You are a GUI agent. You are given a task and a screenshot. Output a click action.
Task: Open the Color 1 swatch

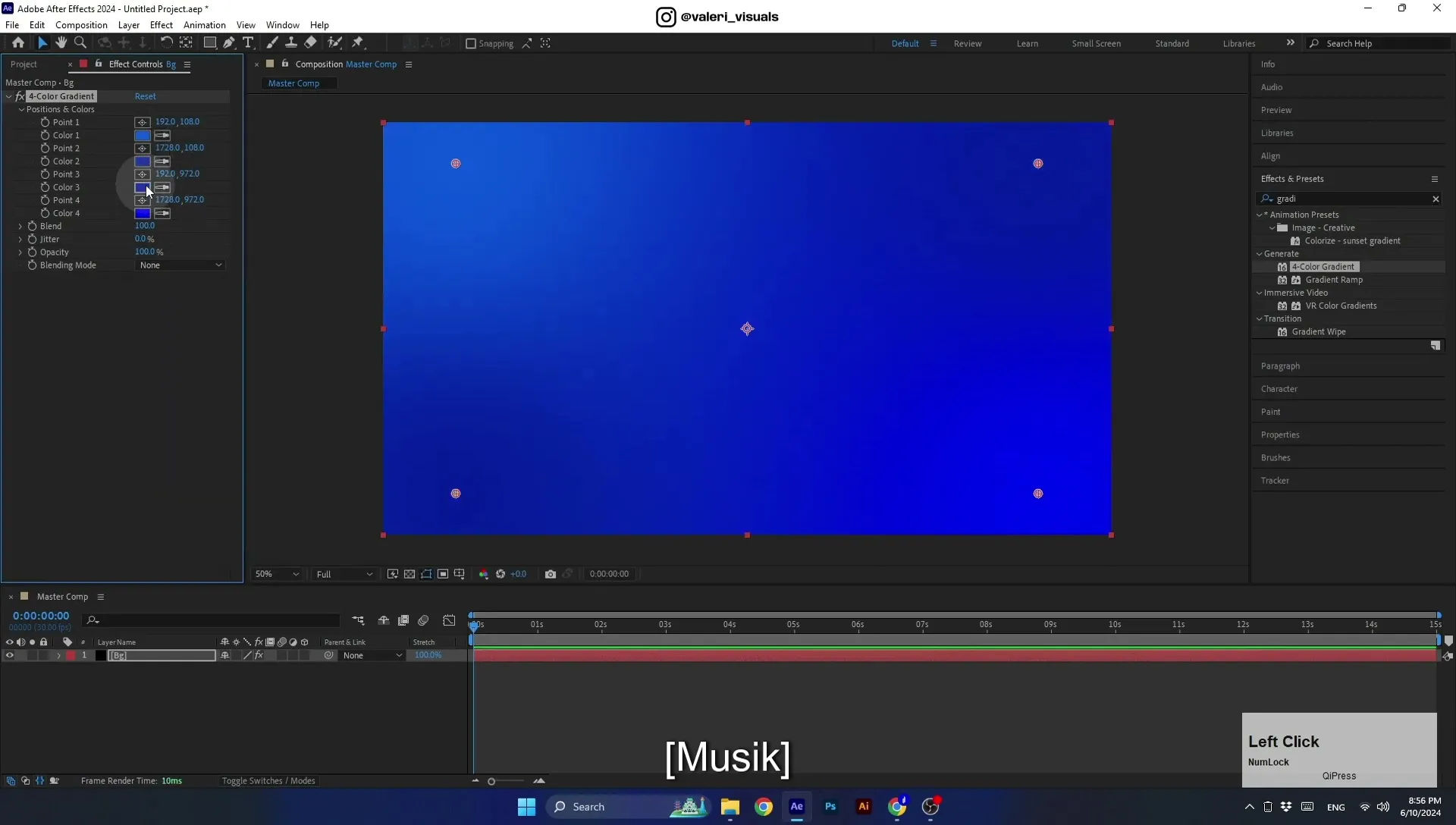tap(143, 135)
